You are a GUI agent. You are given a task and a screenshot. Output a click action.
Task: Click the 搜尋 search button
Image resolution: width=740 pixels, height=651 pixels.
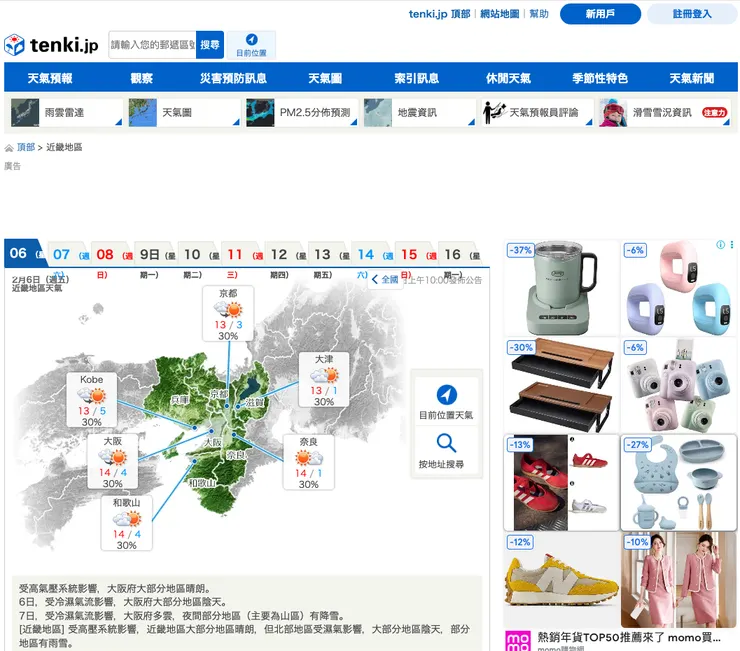[x=210, y=45]
